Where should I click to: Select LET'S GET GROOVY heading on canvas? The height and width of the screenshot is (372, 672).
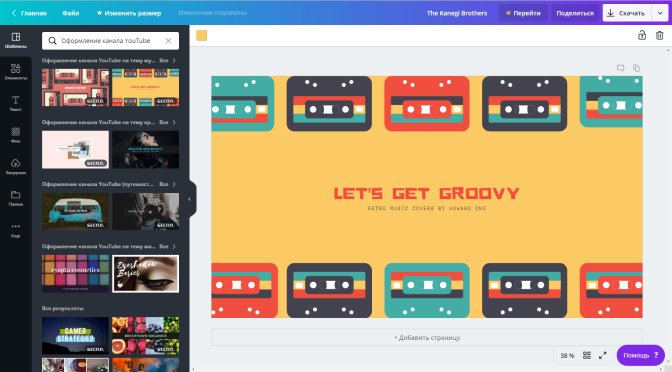pos(426,193)
